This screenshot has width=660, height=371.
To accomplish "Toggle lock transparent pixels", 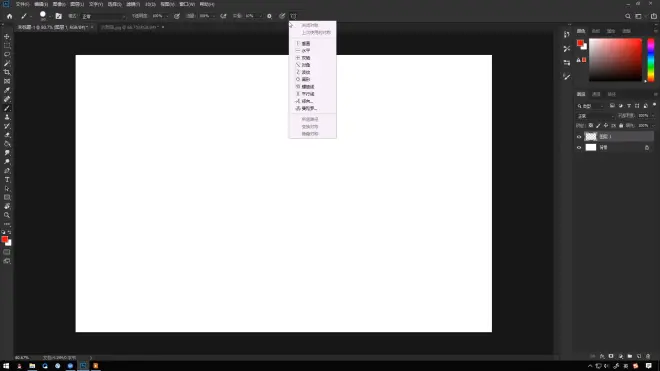I will 591,125.
